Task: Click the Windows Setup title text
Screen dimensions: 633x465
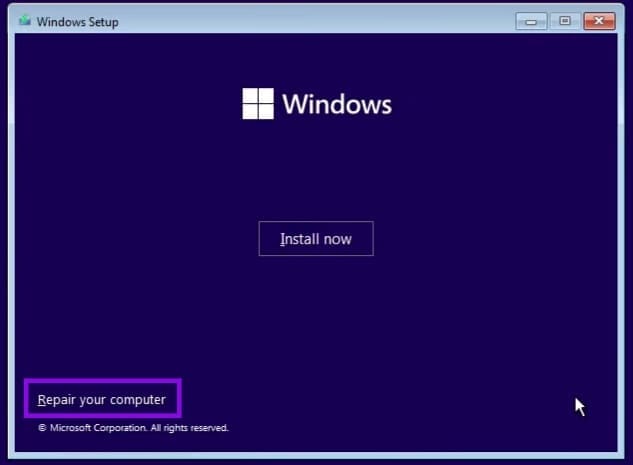Action: coord(78,22)
